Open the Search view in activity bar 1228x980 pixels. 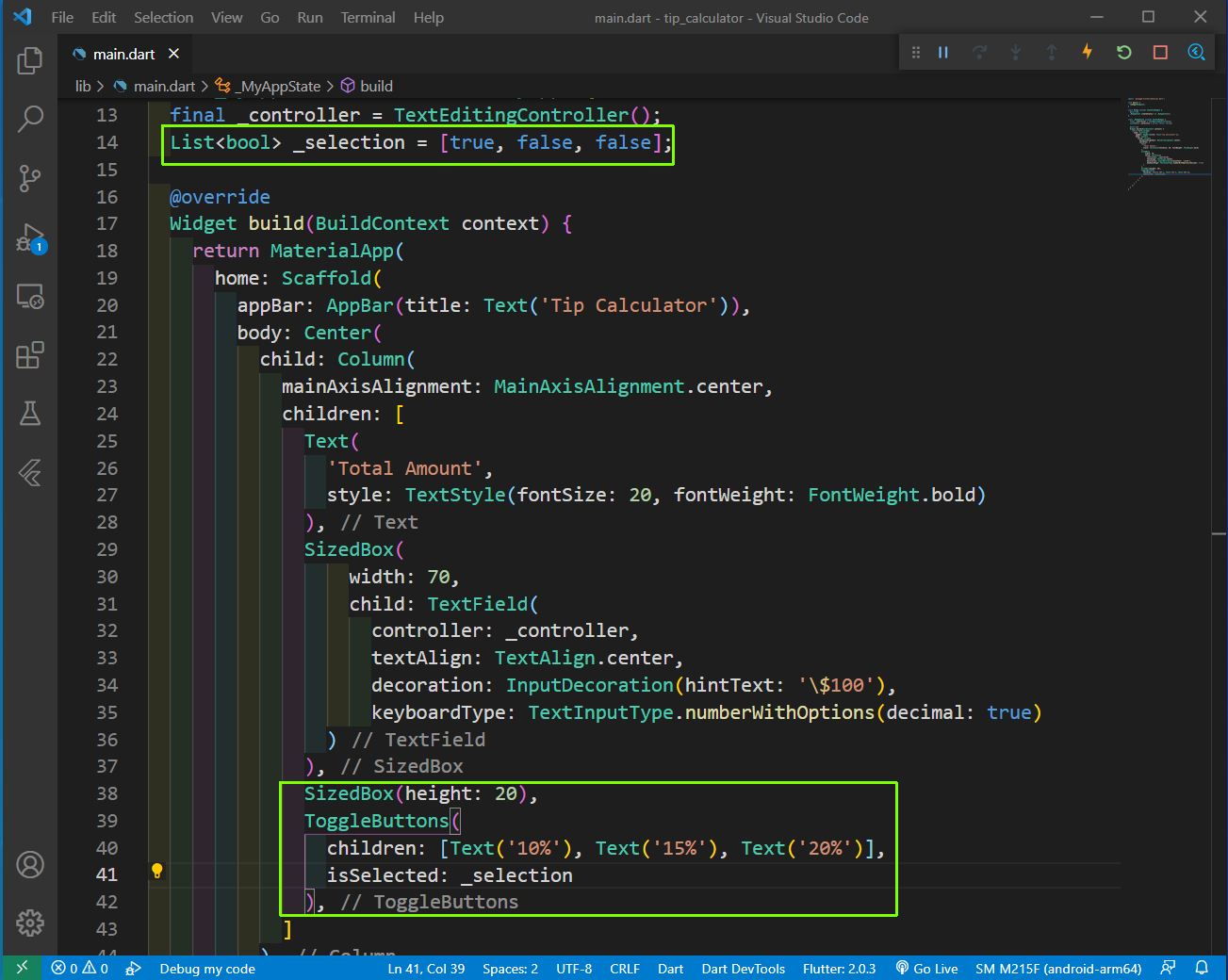pyautogui.click(x=30, y=119)
